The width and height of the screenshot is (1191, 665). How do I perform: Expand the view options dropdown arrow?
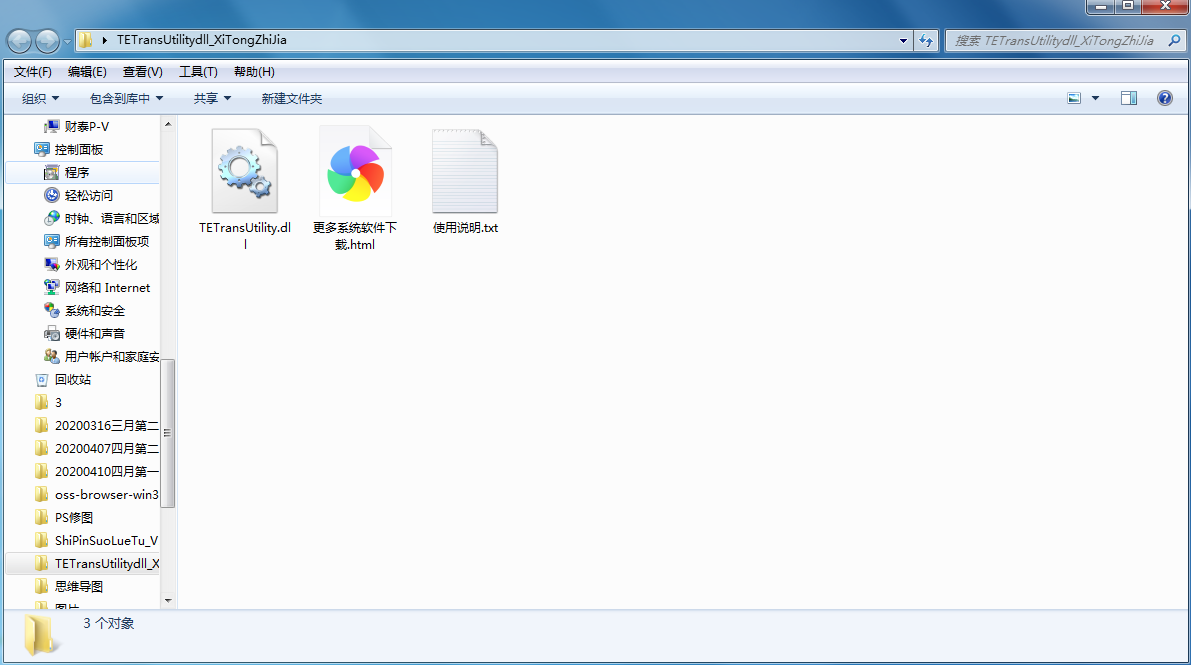pyautogui.click(x=1095, y=98)
